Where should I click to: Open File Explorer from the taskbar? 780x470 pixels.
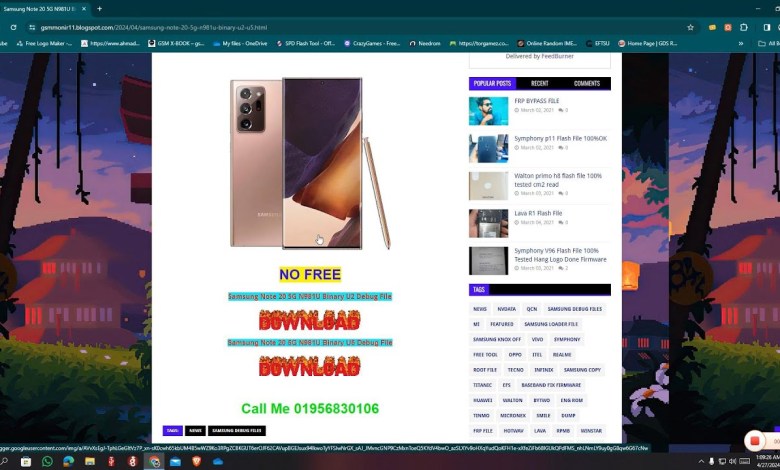pos(90,462)
